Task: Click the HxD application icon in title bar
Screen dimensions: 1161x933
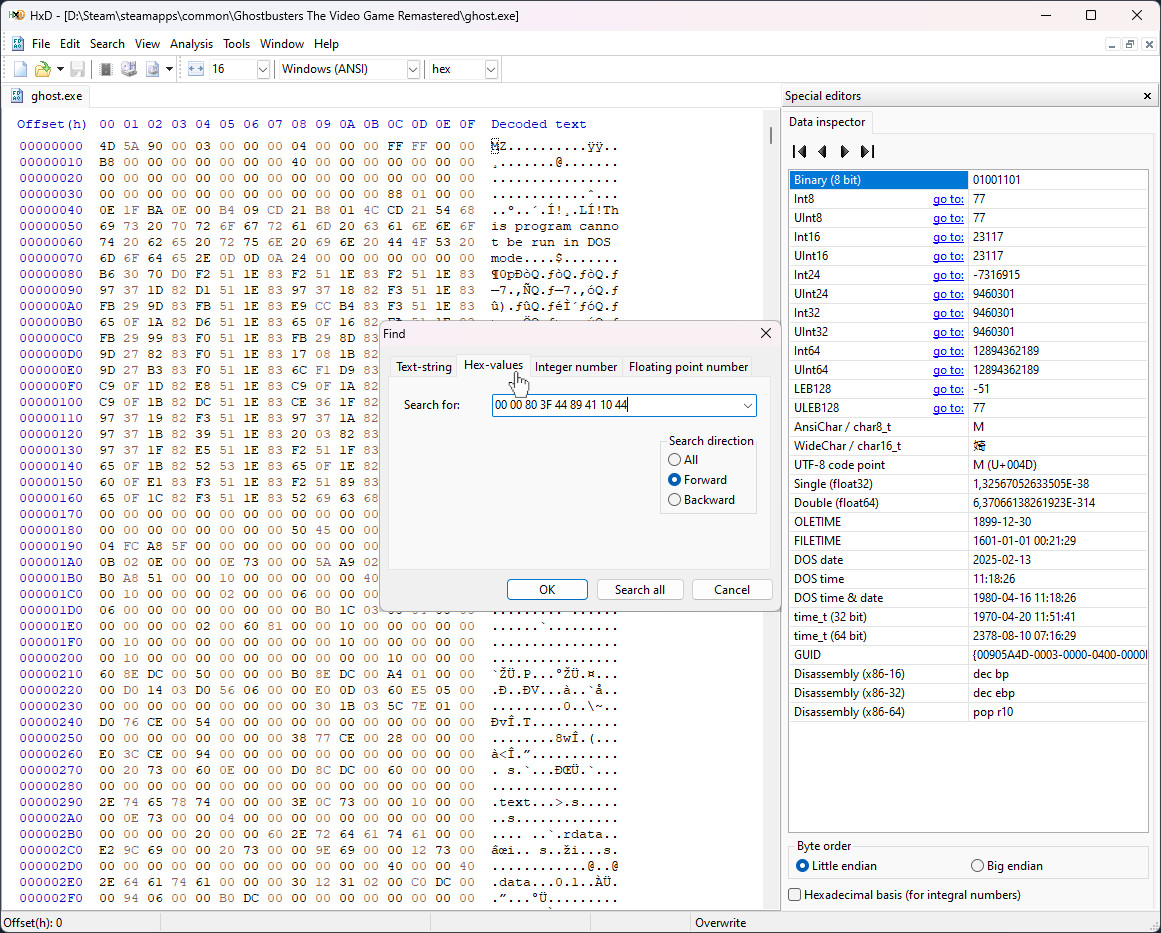Action: point(16,16)
